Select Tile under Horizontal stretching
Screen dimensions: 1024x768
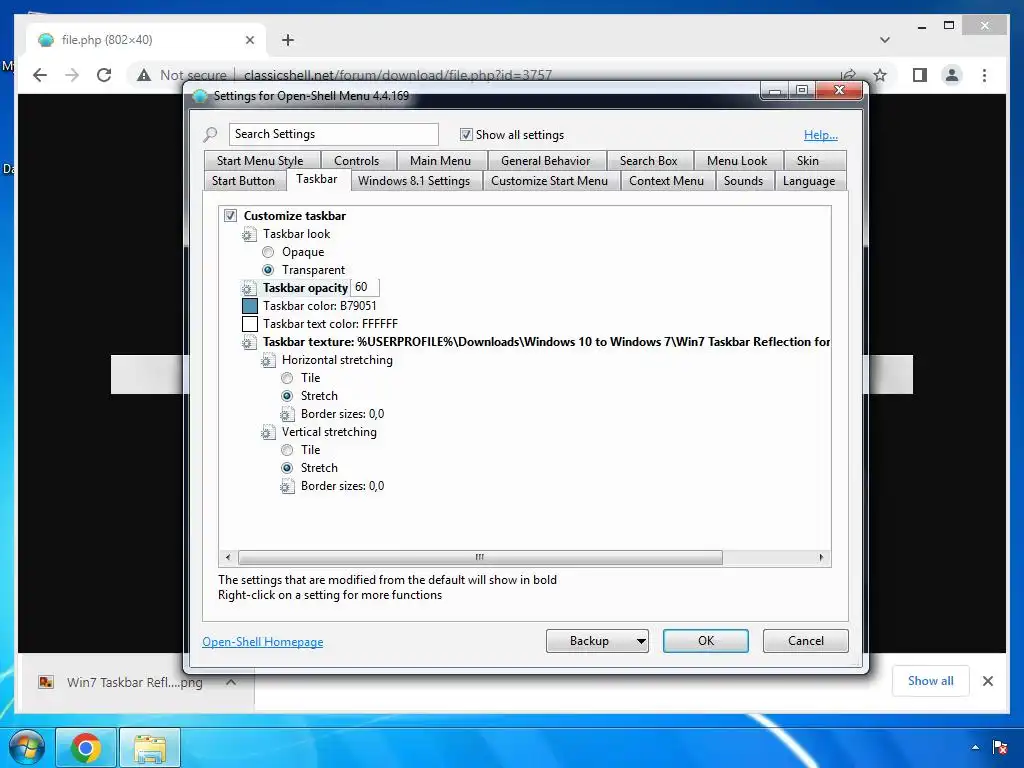[x=287, y=378]
